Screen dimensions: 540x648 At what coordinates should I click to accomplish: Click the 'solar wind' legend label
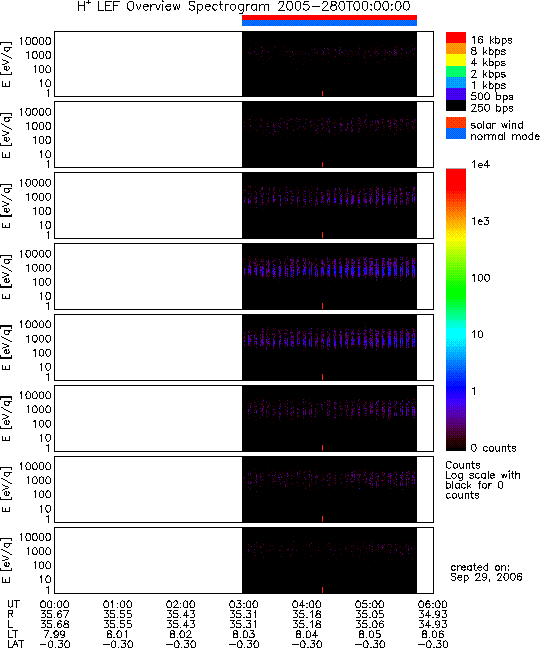(x=497, y=125)
